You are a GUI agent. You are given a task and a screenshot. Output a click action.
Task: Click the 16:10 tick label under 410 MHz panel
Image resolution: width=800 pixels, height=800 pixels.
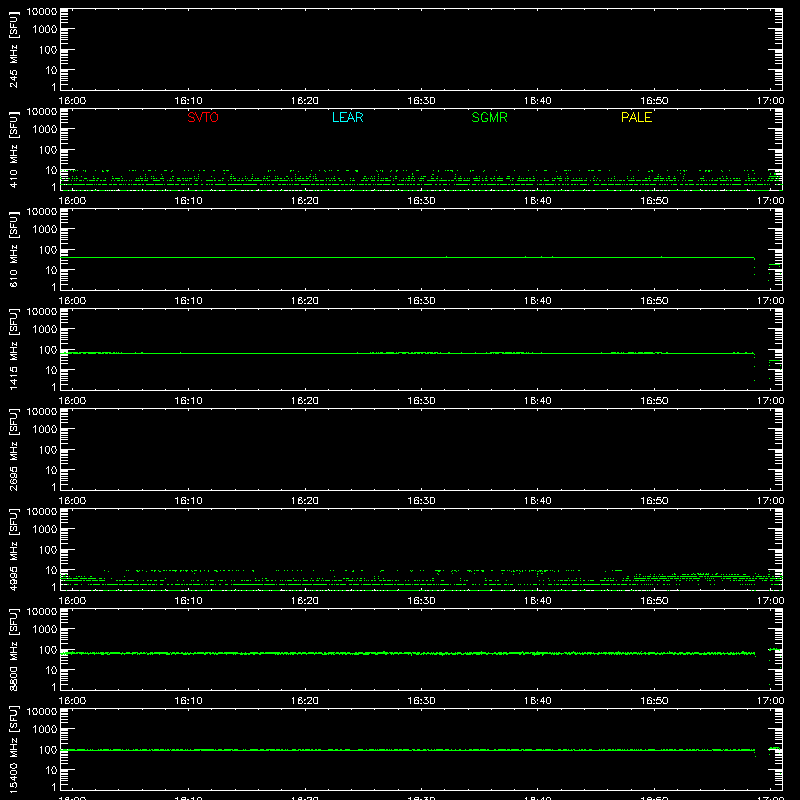(188, 201)
